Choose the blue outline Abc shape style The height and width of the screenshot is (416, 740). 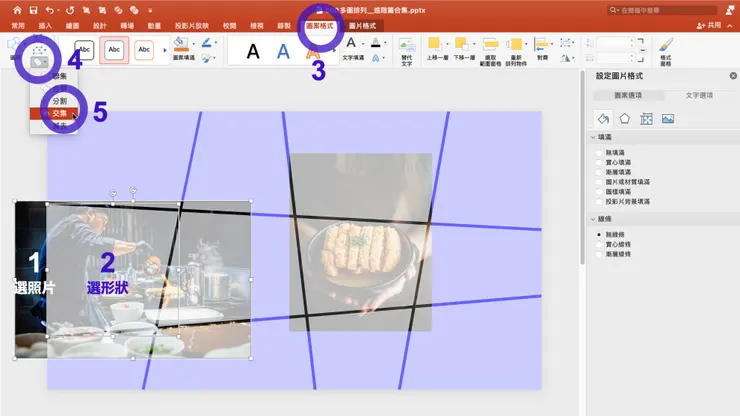(x=114, y=50)
